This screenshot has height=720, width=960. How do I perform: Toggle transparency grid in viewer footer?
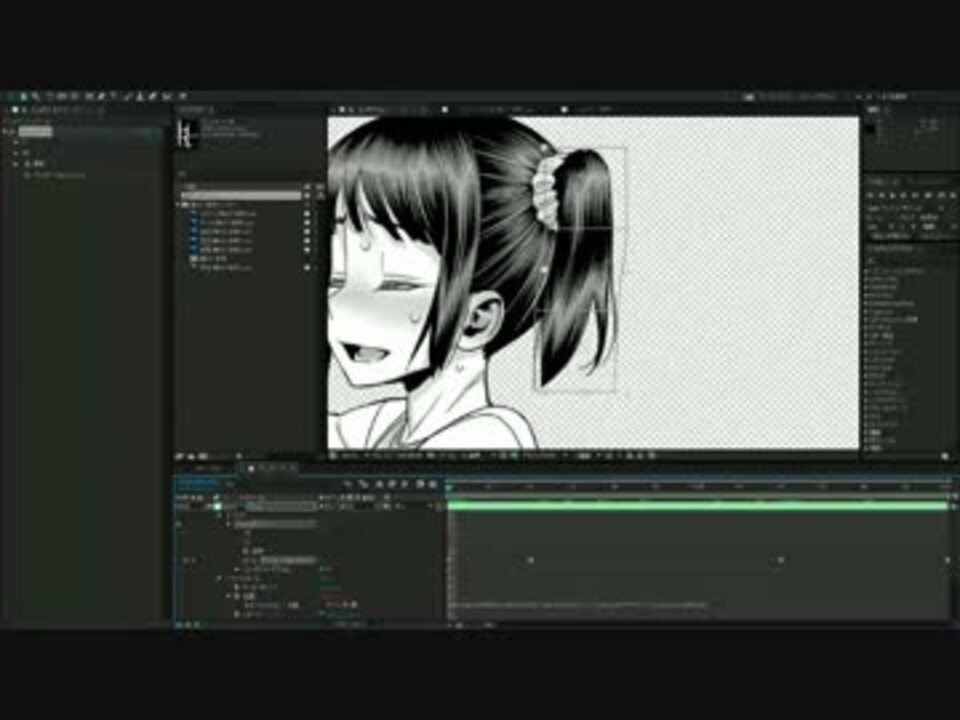click(x=516, y=456)
